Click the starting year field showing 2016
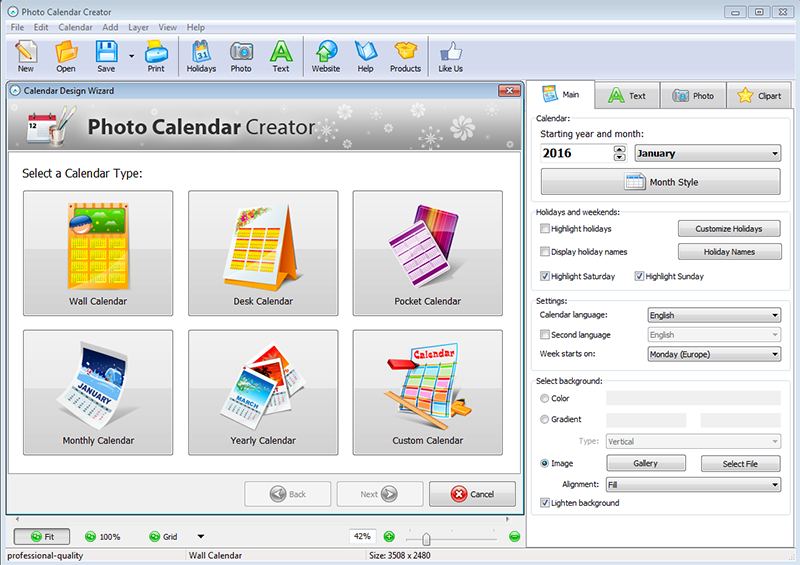The height and width of the screenshot is (565, 800). tap(577, 153)
